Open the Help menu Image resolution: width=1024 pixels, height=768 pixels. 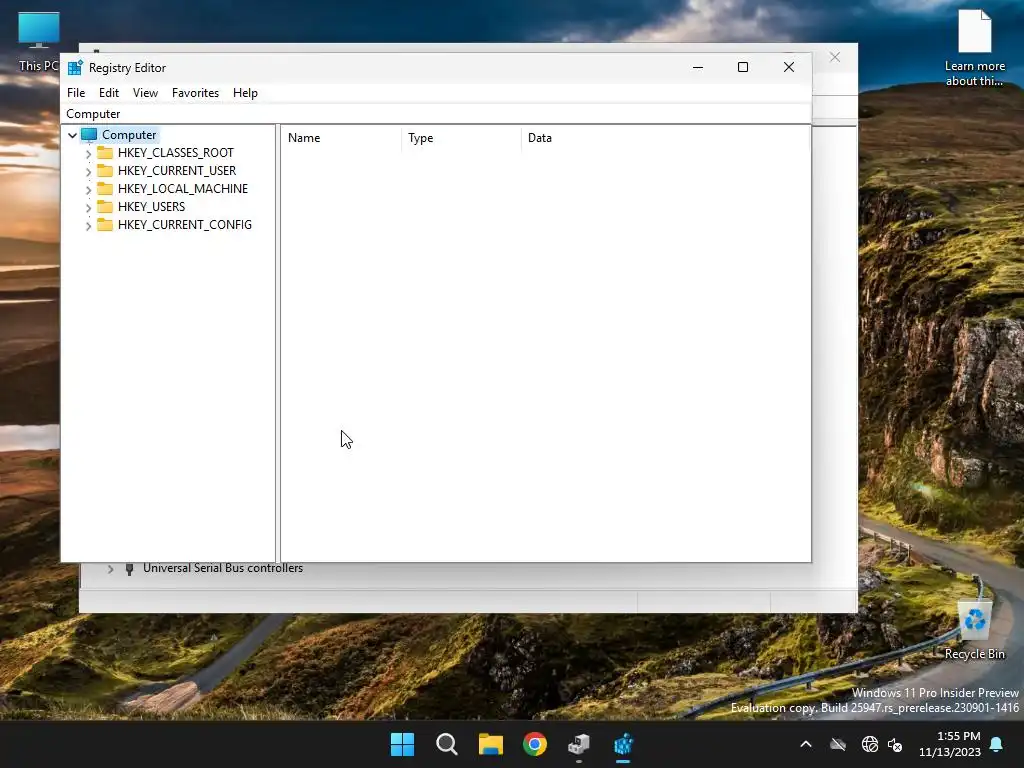coord(245,93)
